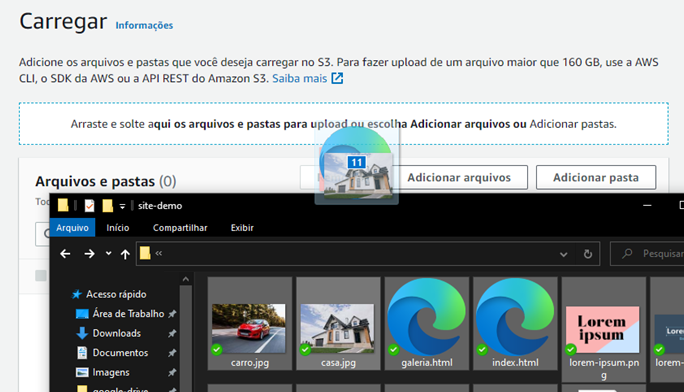
Task: Select the lorem-ipsum.png file thumbnail
Action: tap(604, 330)
